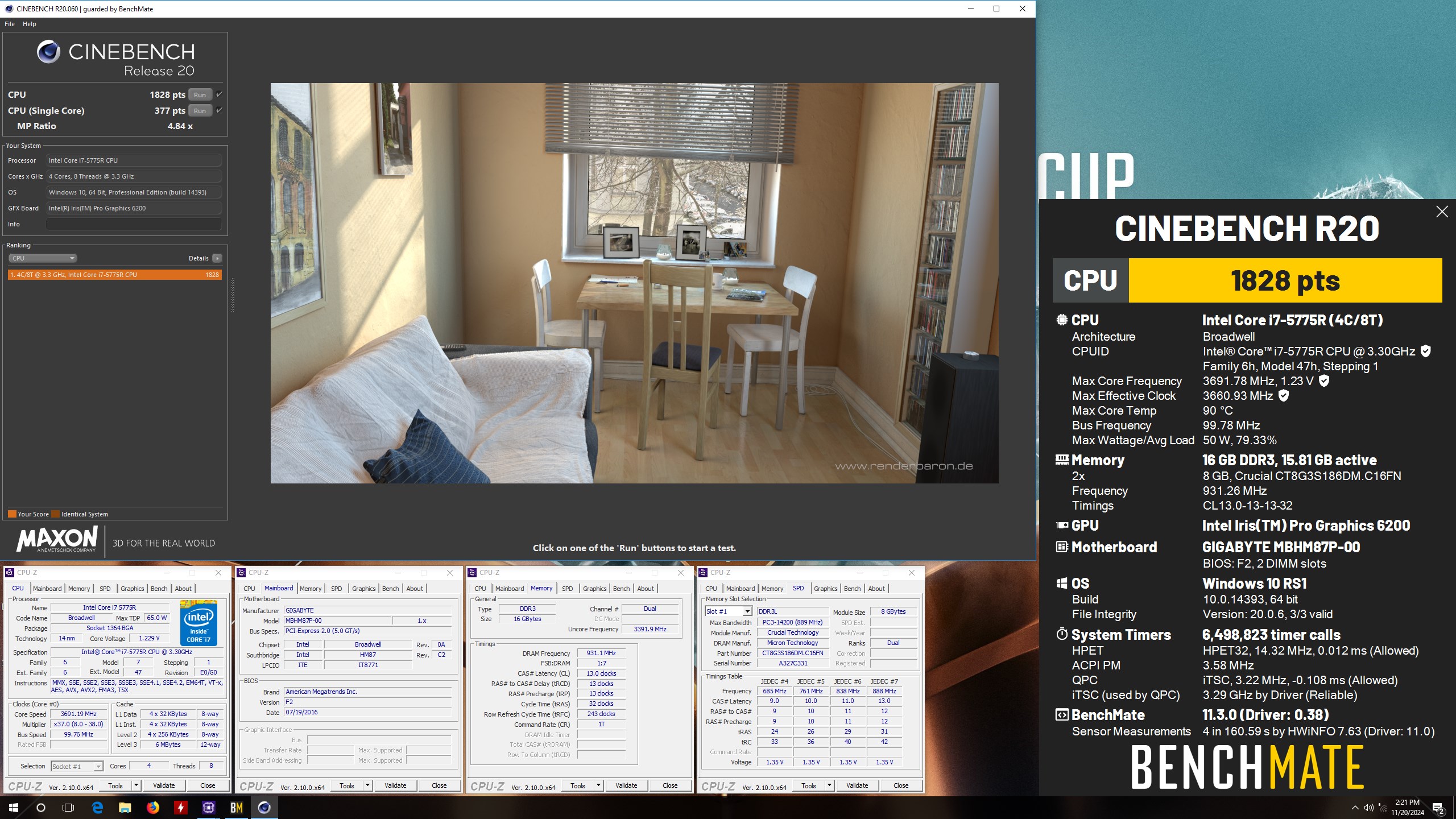
Task: Click the Core Speed value 3691.19 MHz
Action: (78, 714)
